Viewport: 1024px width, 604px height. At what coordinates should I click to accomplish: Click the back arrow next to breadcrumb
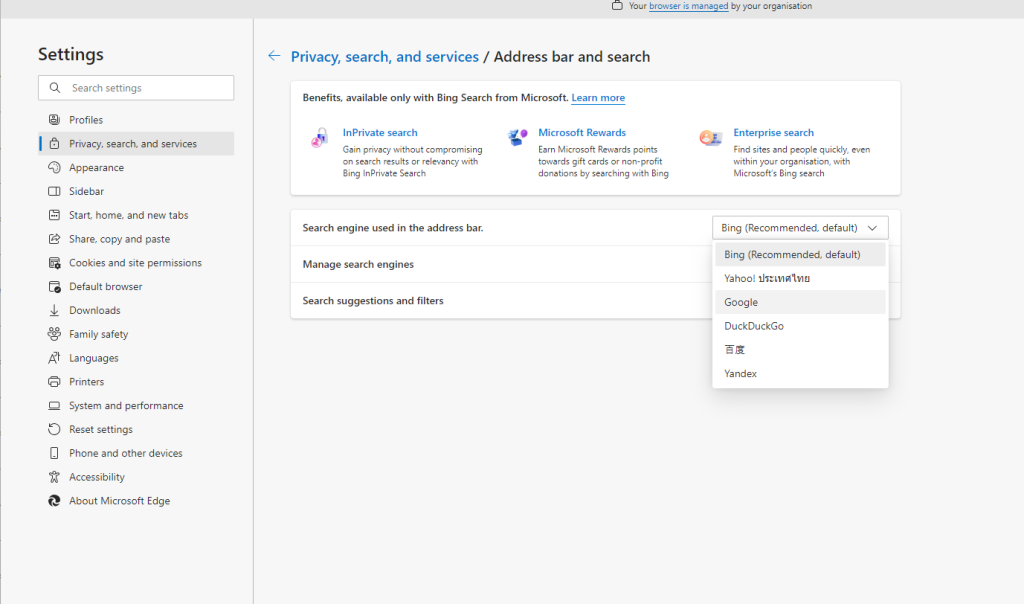(274, 56)
